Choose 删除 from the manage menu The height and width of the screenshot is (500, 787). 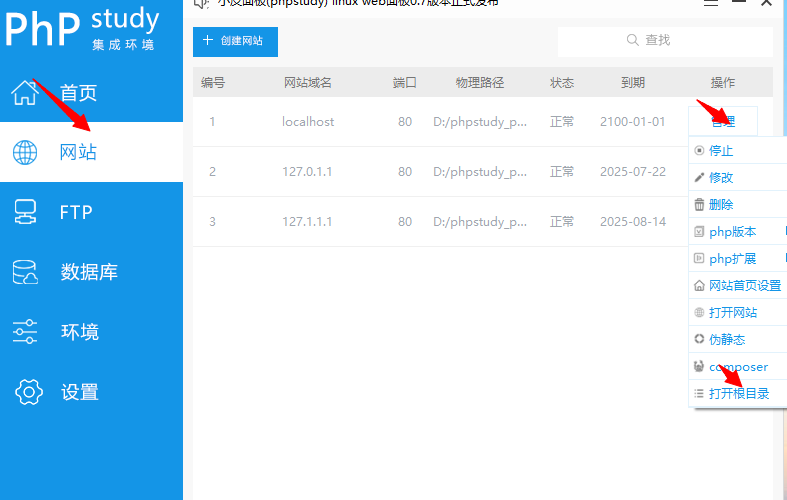click(738, 204)
